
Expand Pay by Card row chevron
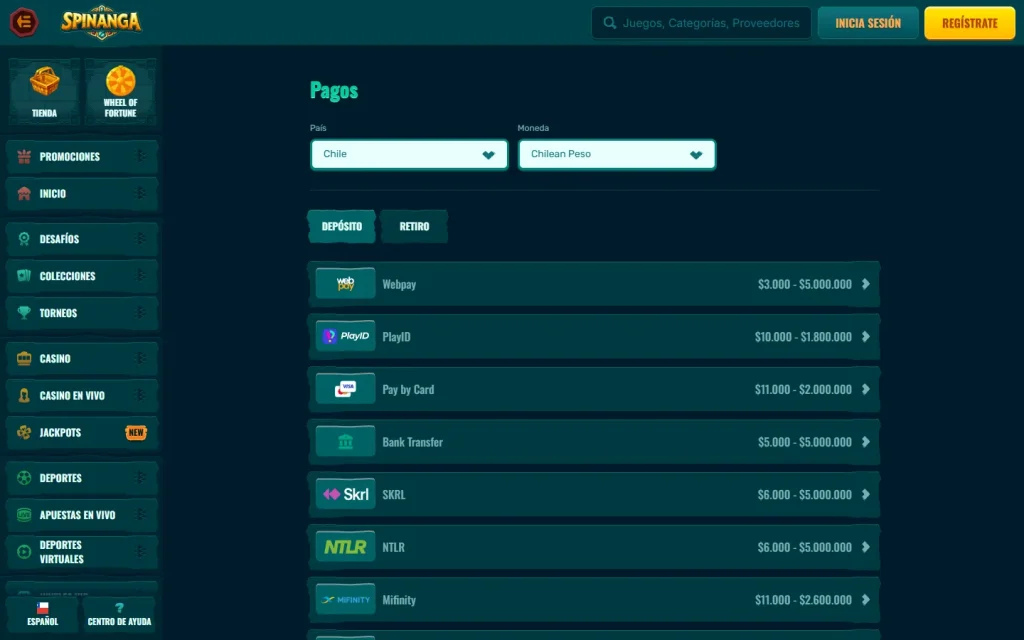point(865,389)
